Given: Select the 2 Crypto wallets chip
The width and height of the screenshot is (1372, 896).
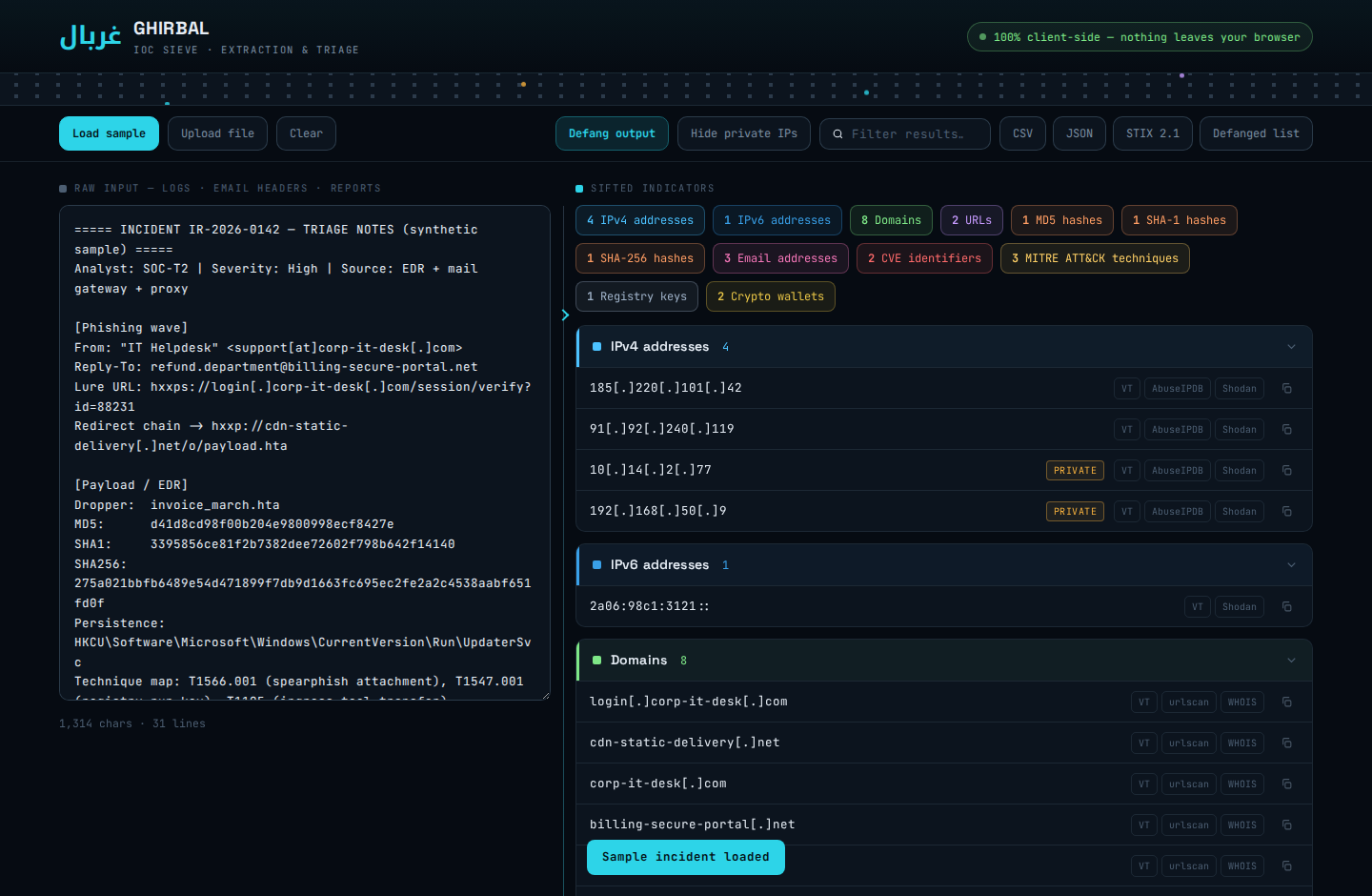Looking at the screenshot, I should tap(771, 296).
